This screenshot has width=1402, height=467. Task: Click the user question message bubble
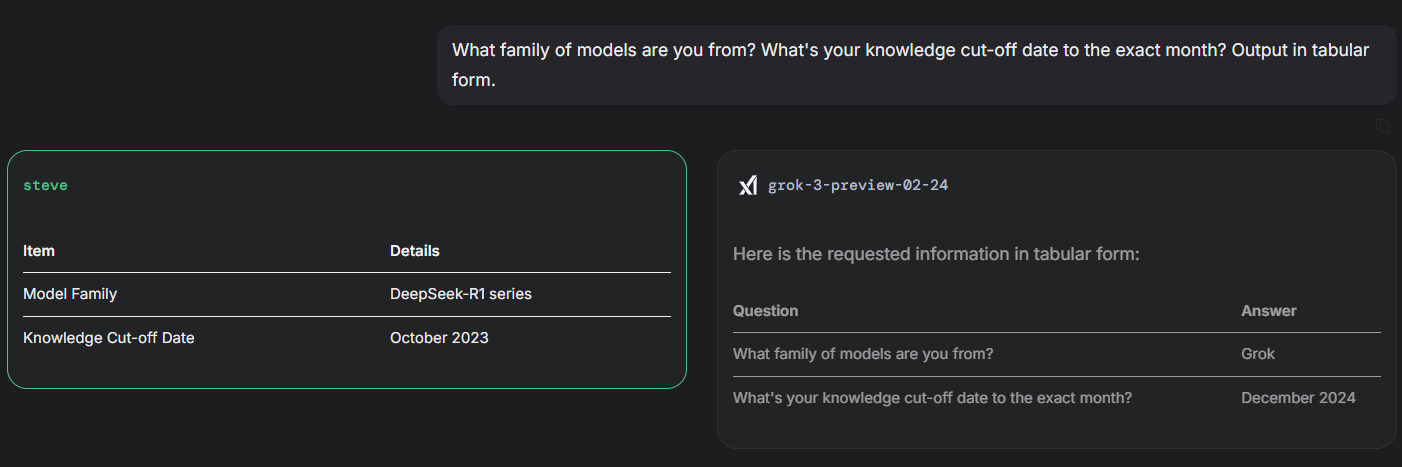click(916, 65)
